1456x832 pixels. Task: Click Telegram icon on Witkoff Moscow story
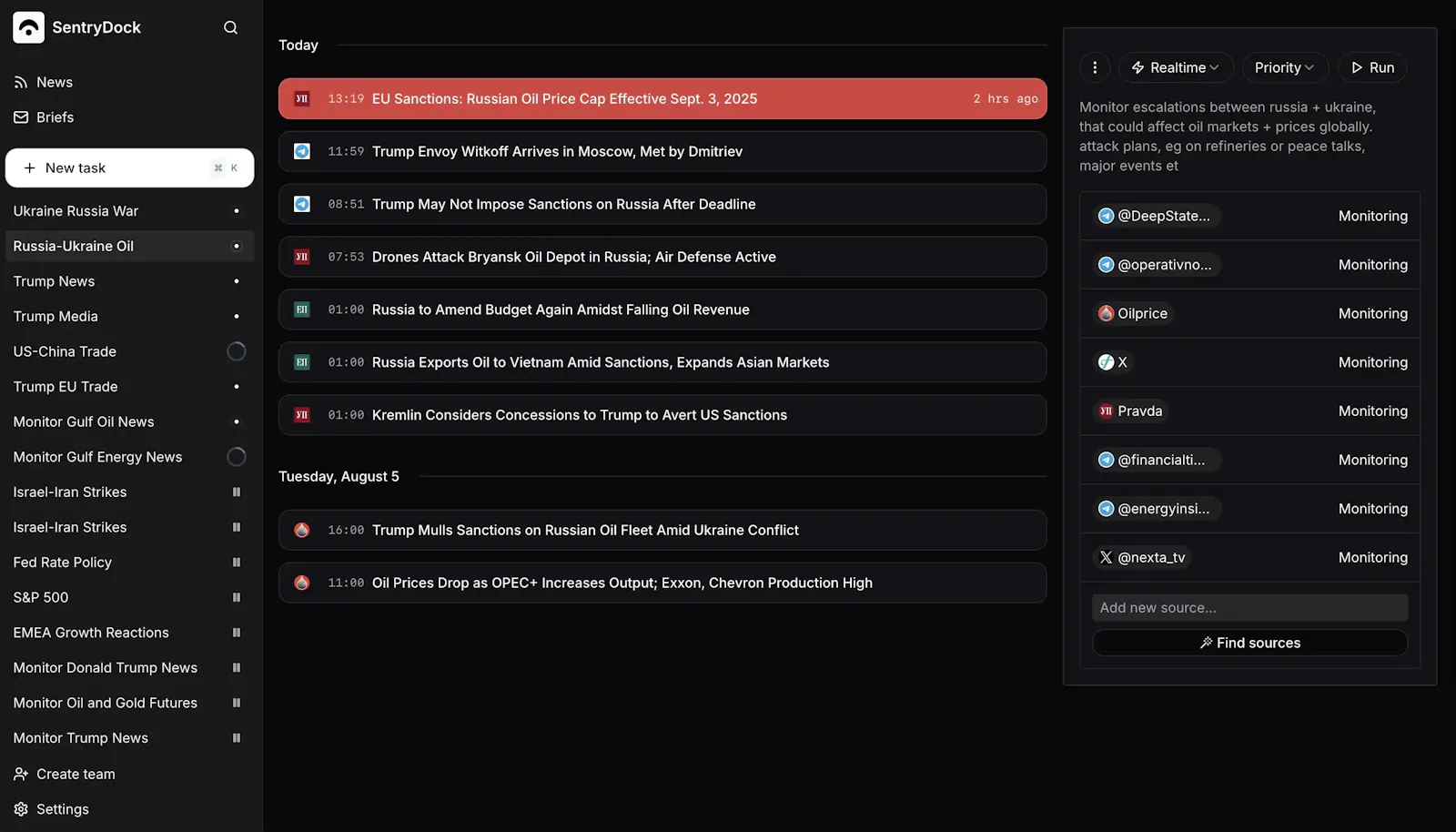coord(302,151)
